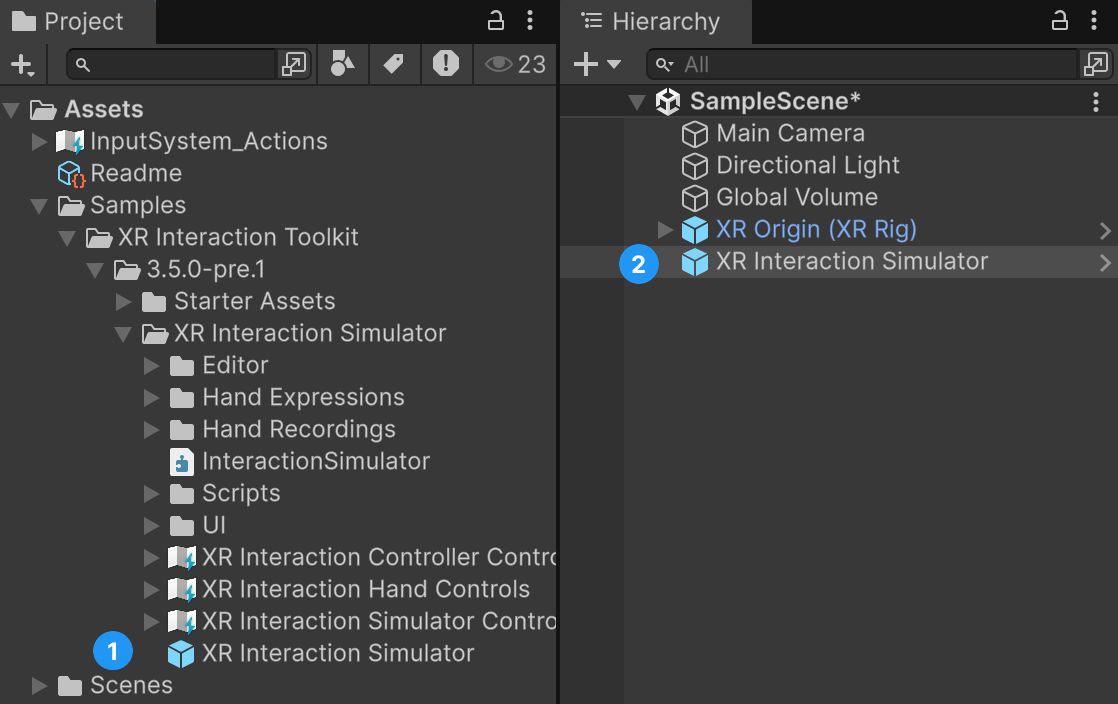Open the Hierarchy panel three-dot menu

tap(1094, 21)
